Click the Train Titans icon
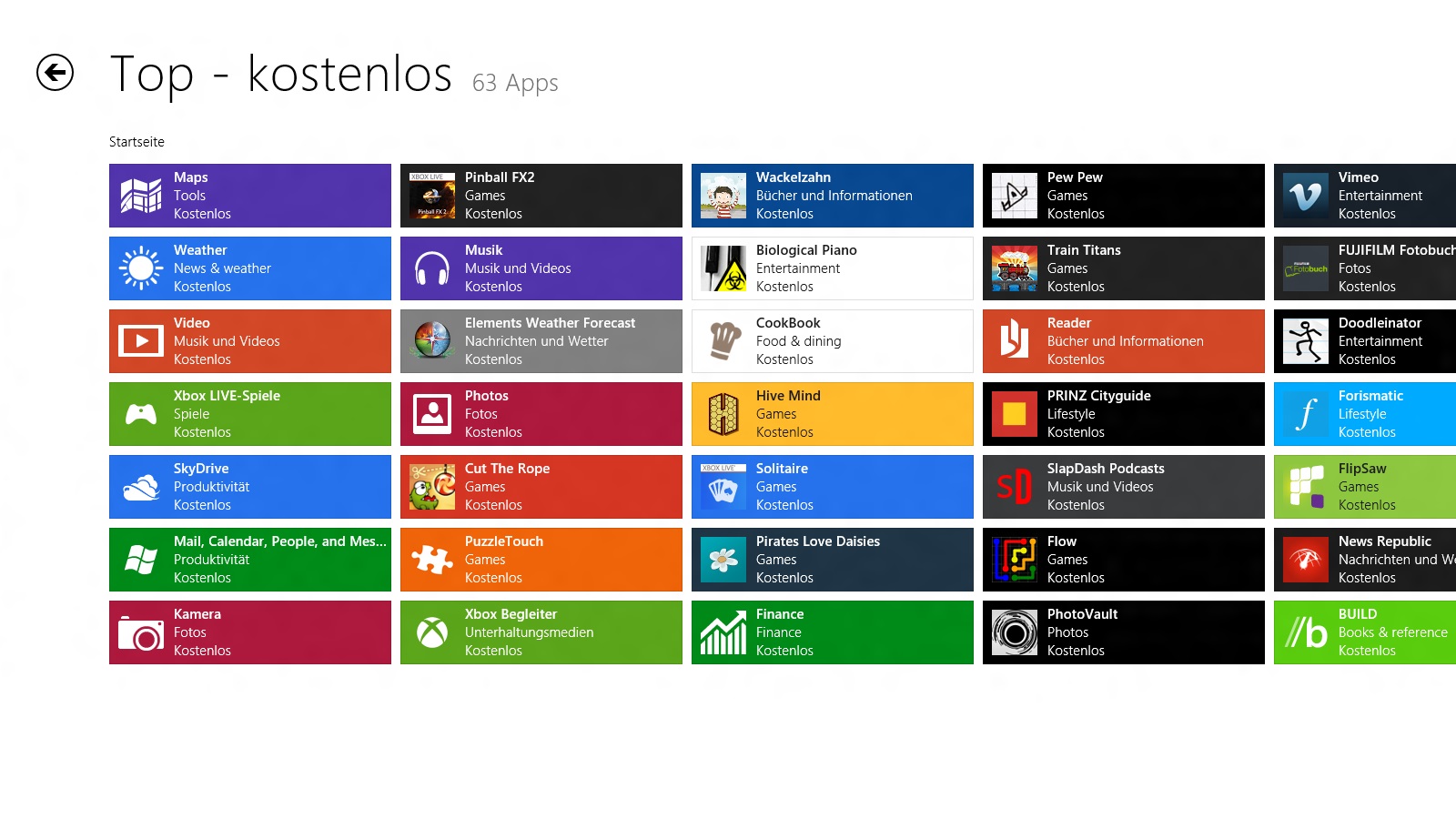This screenshot has height=819, width=1456. 1015,268
